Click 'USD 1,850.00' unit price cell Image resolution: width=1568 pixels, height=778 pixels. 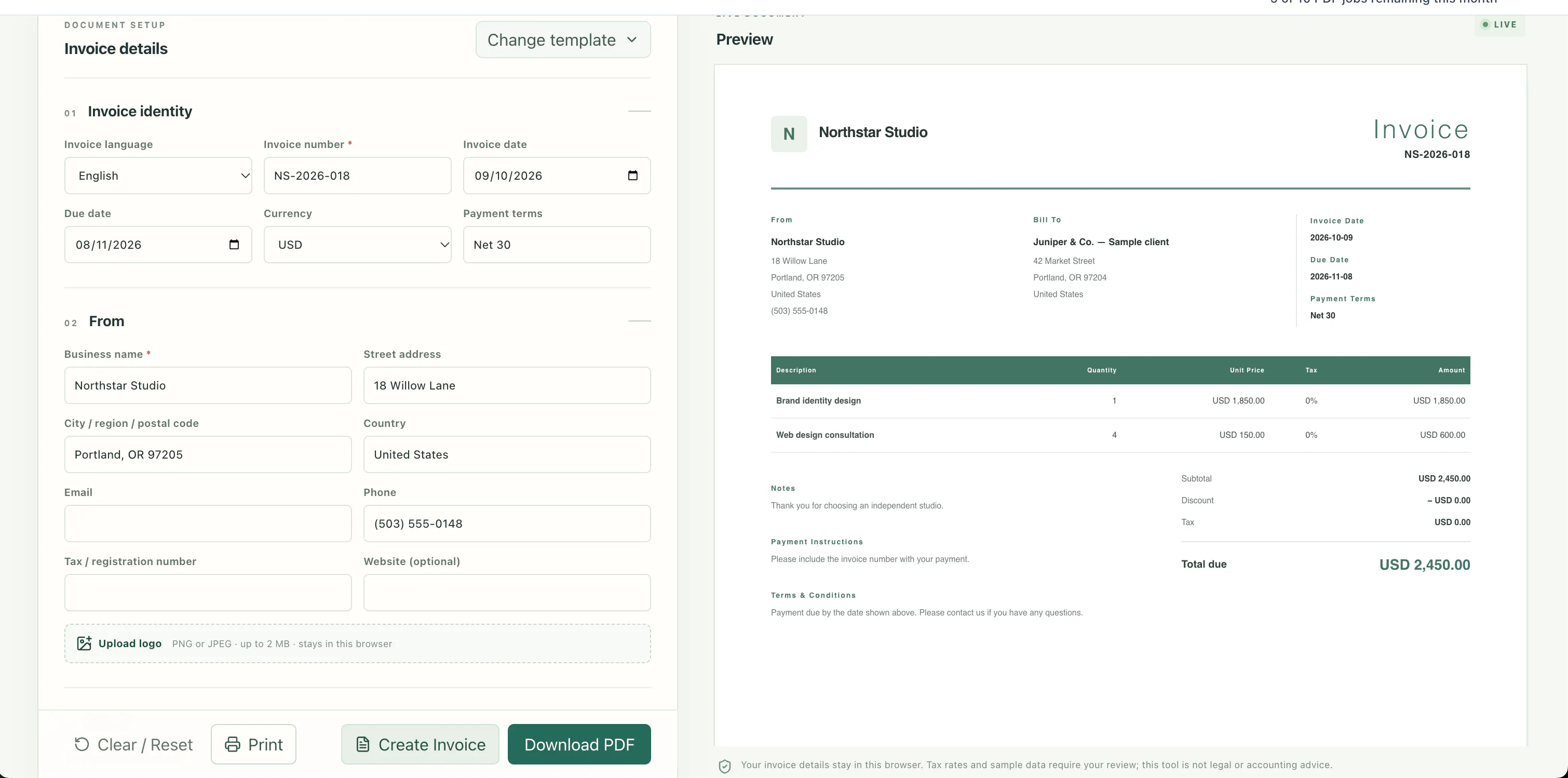[x=1238, y=400]
